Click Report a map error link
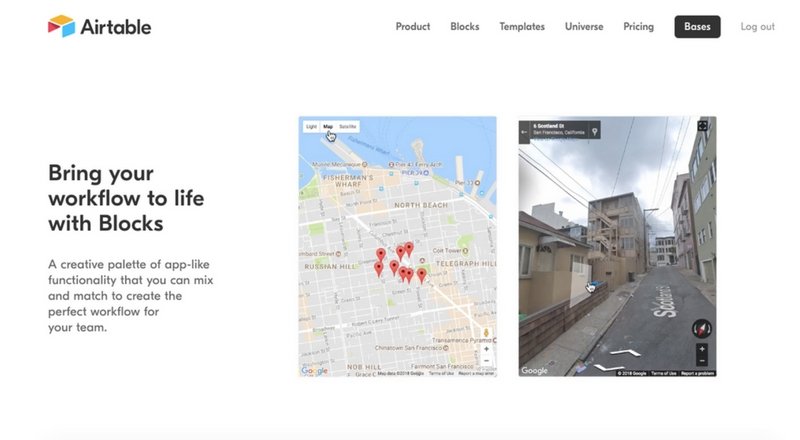This screenshot has width=800, height=440. point(476,374)
